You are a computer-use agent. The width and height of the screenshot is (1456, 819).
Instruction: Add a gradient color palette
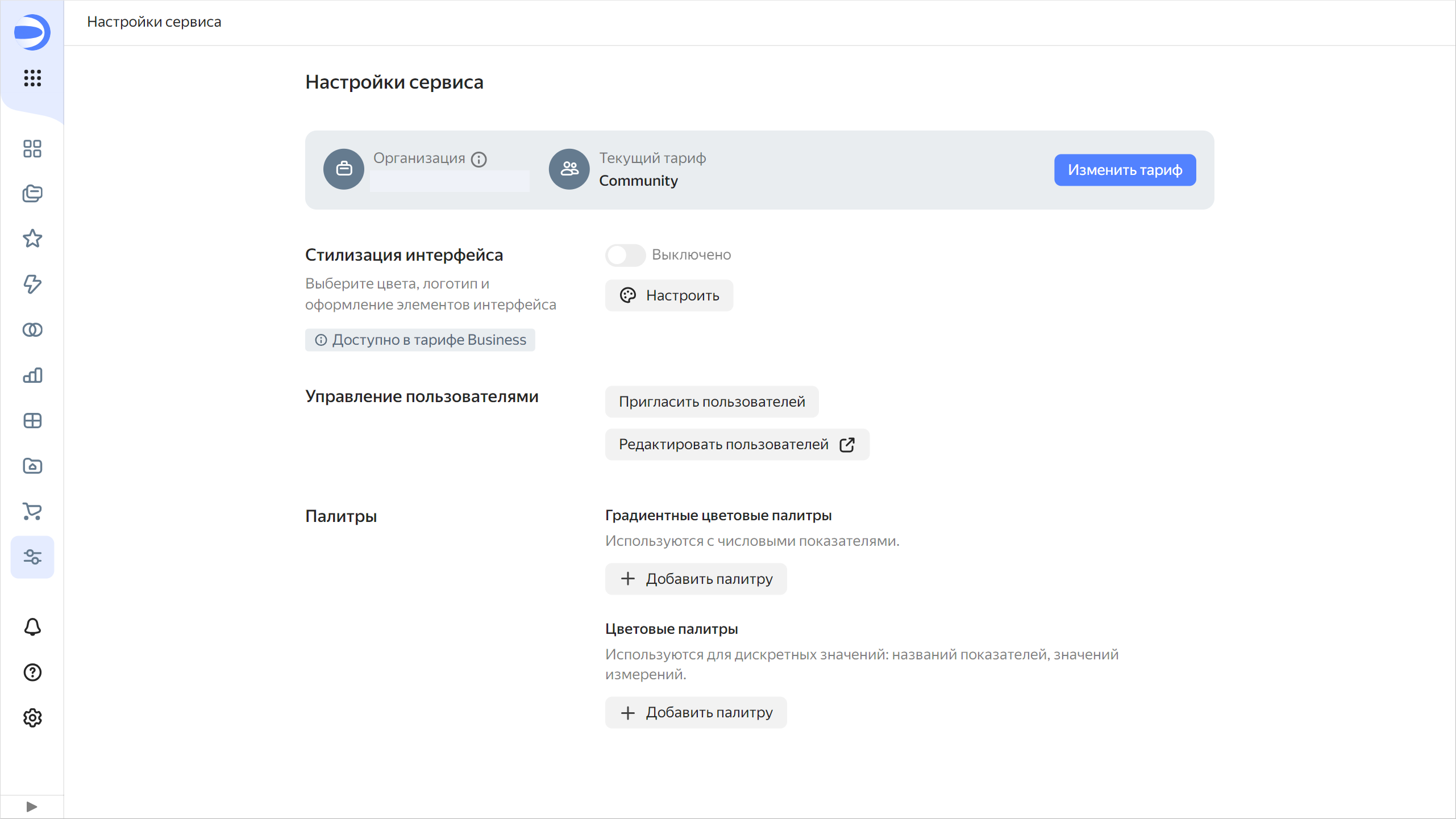[696, 579]
